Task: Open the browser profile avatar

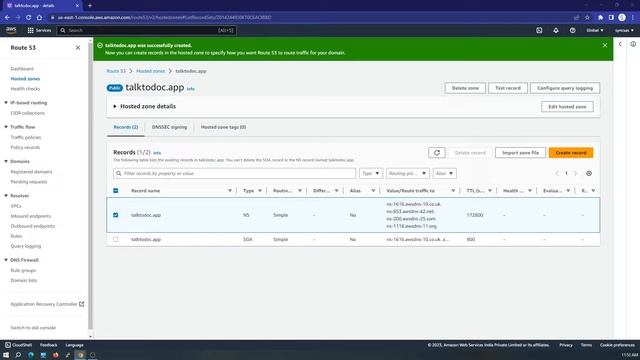Action: (622, 18)
